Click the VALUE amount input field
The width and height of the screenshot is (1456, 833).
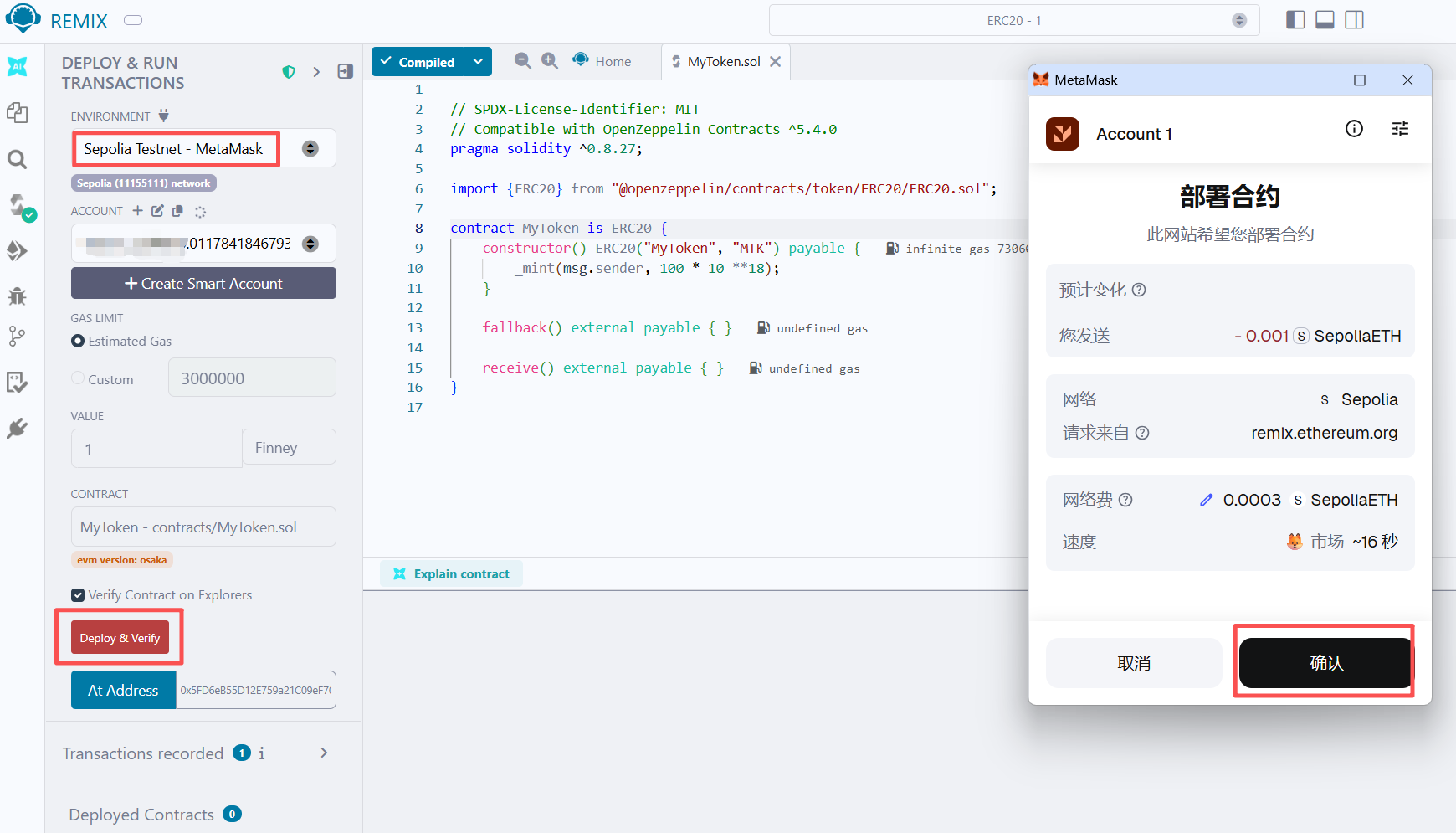[156, 449]
